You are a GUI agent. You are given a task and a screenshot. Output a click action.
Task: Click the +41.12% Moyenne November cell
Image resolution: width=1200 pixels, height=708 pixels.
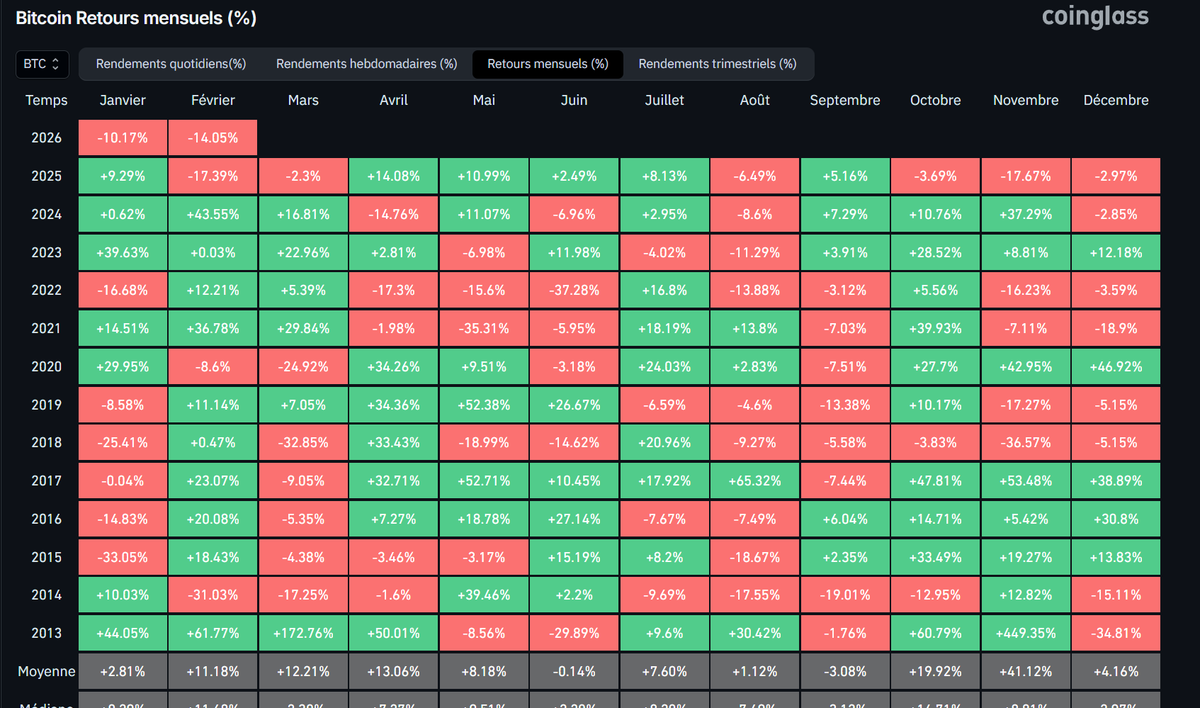1026,671
